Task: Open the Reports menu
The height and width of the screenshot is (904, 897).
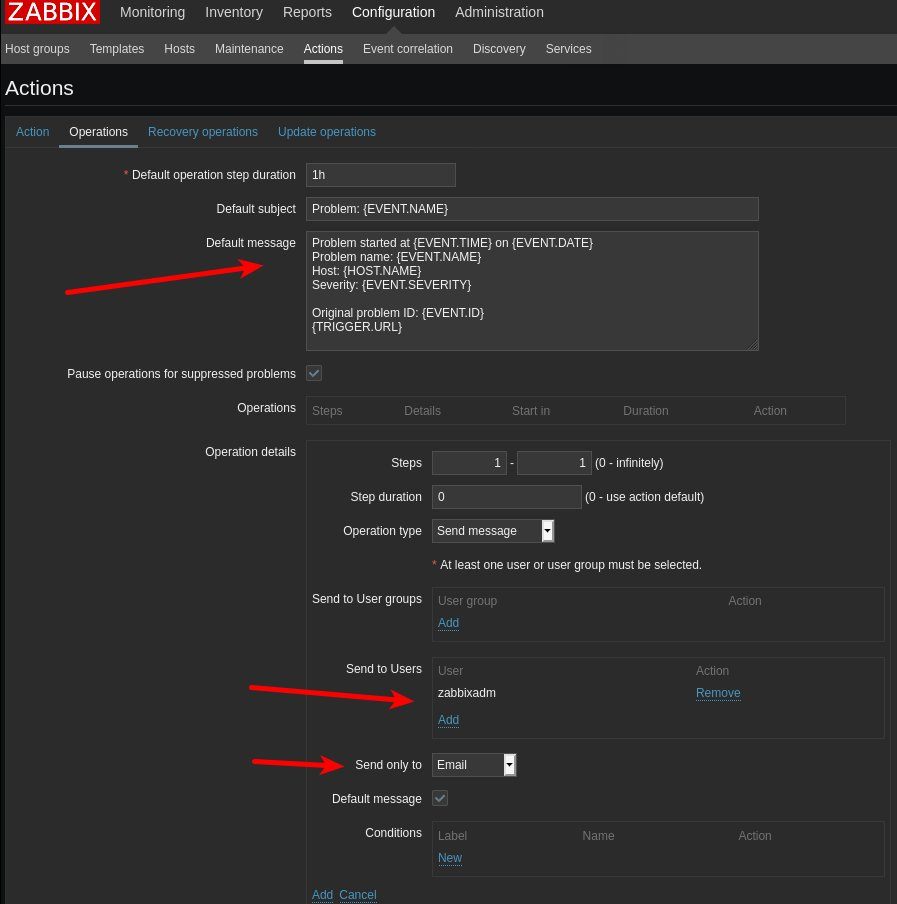Action: [x=307, y=12]
